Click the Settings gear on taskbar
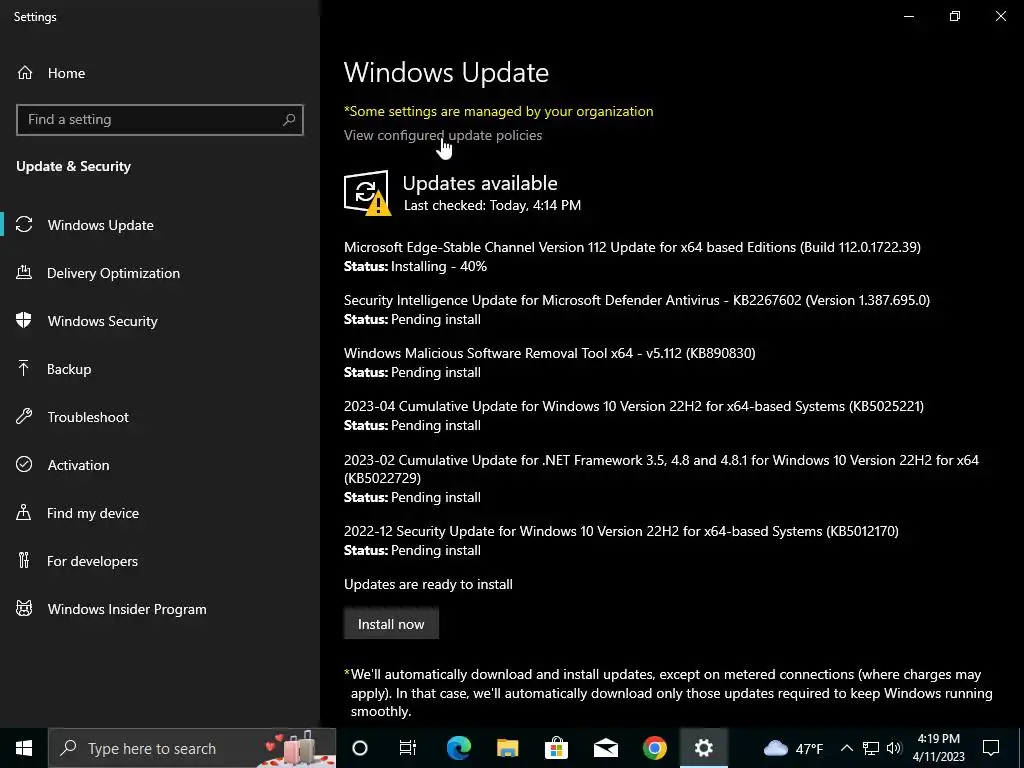Viewport: 1024px width, 768px height. (703, 748)
